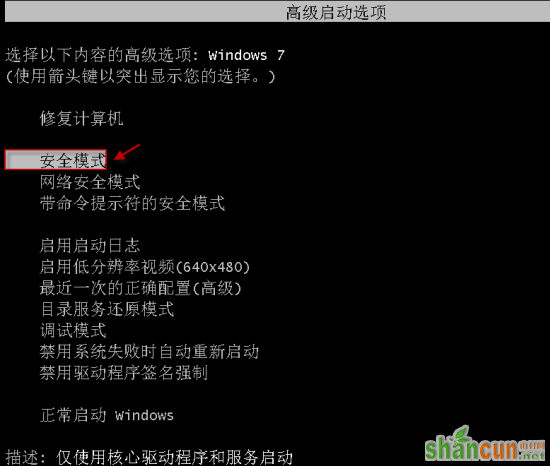Select 启用启动日志 entry
Viewport: 550px width, 466px height.
pos(90,245)
